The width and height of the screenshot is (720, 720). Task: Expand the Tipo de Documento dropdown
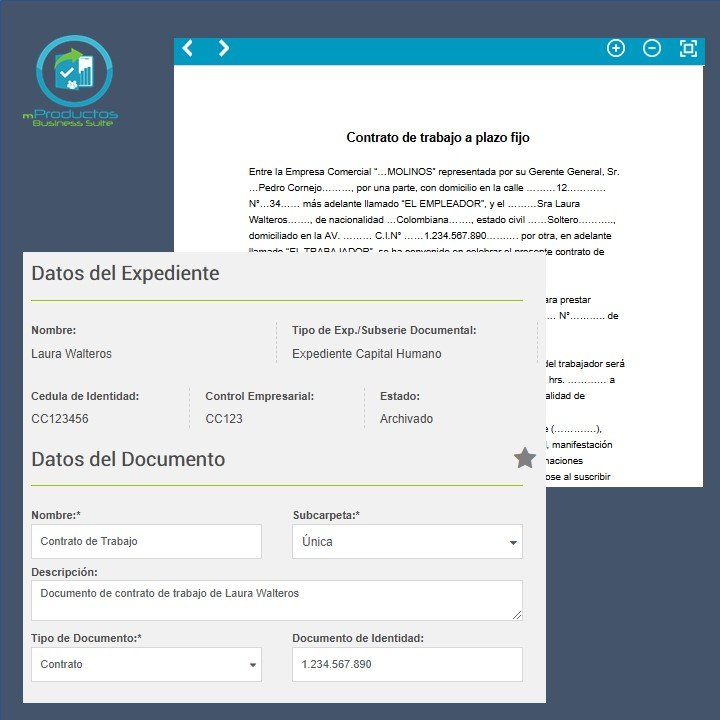[146, 664]
